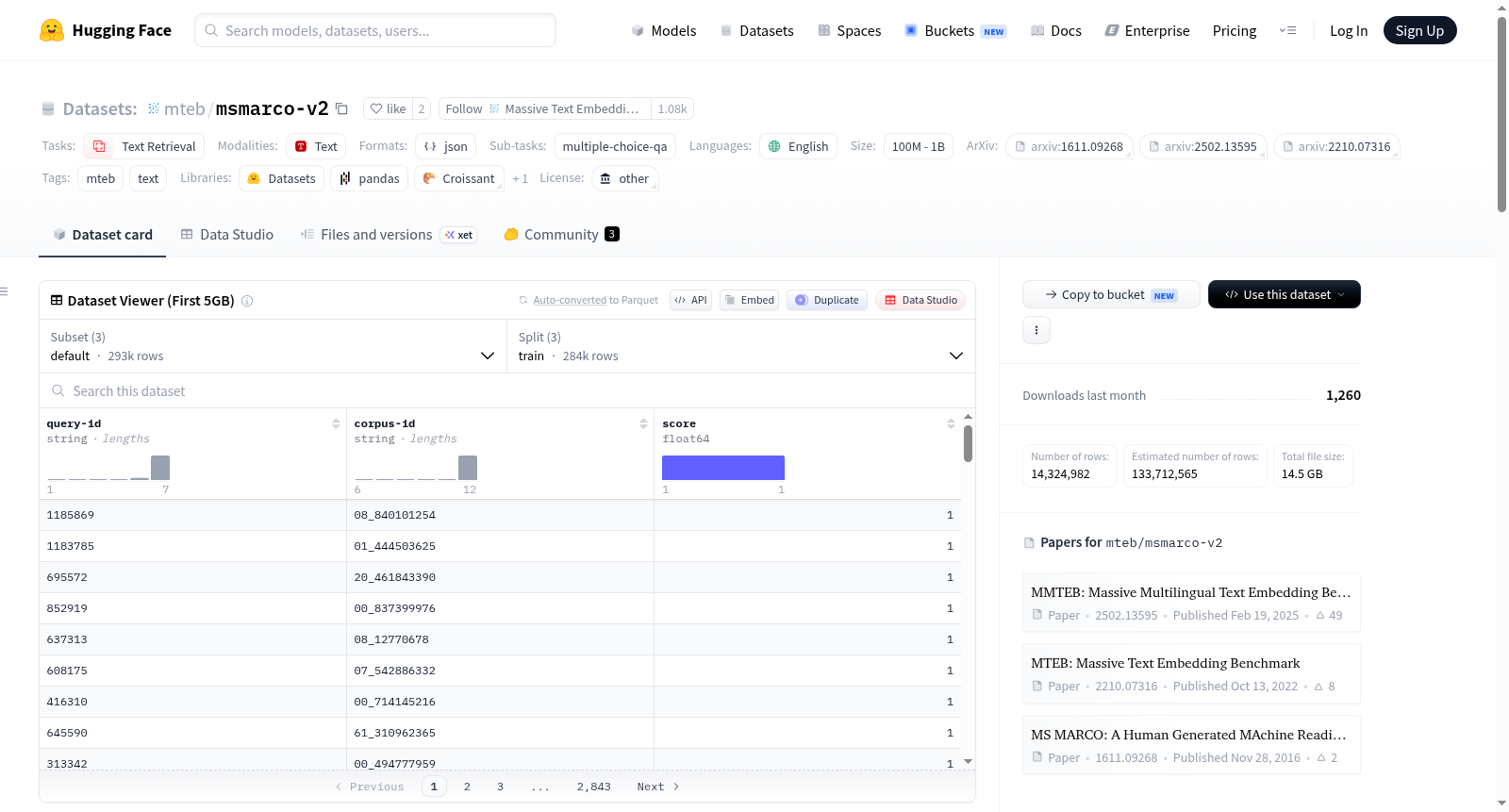The width and height of the screenshot is (1509, 812).
Task: Go to Models in top navigation
Action: (x=664, y=31)
